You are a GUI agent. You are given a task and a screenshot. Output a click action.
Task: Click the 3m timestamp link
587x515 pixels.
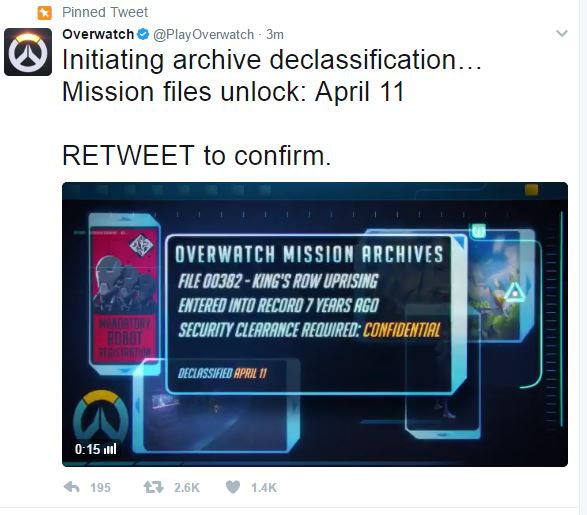coord(275,35)
